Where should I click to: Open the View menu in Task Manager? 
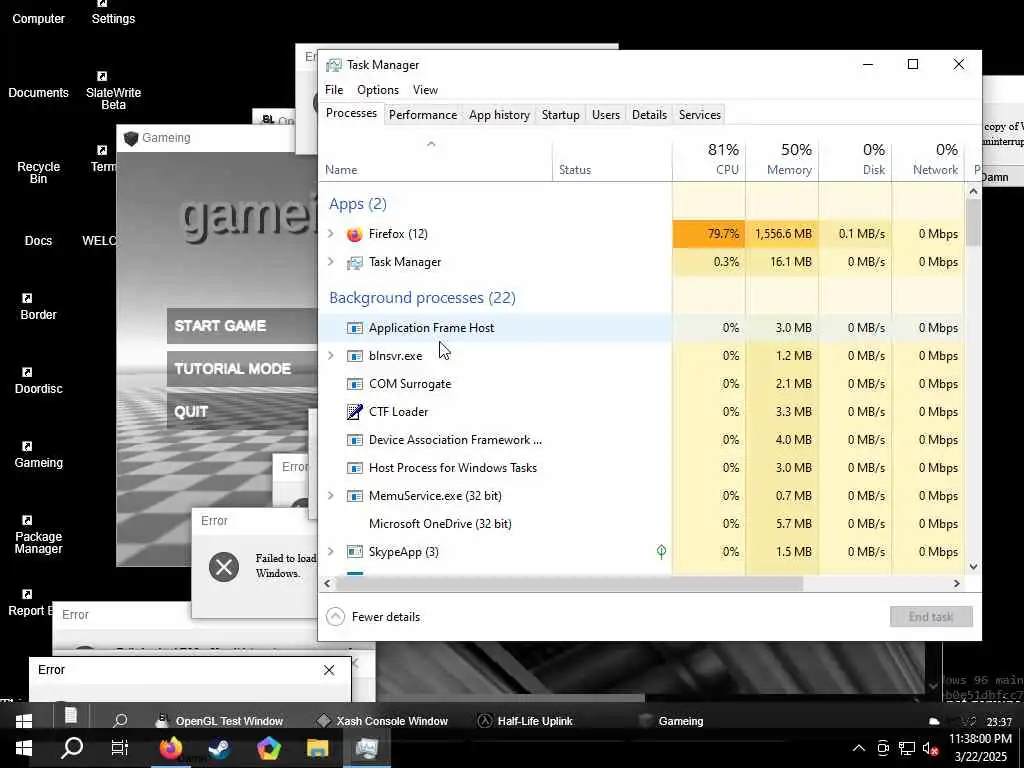coord(425,90)
